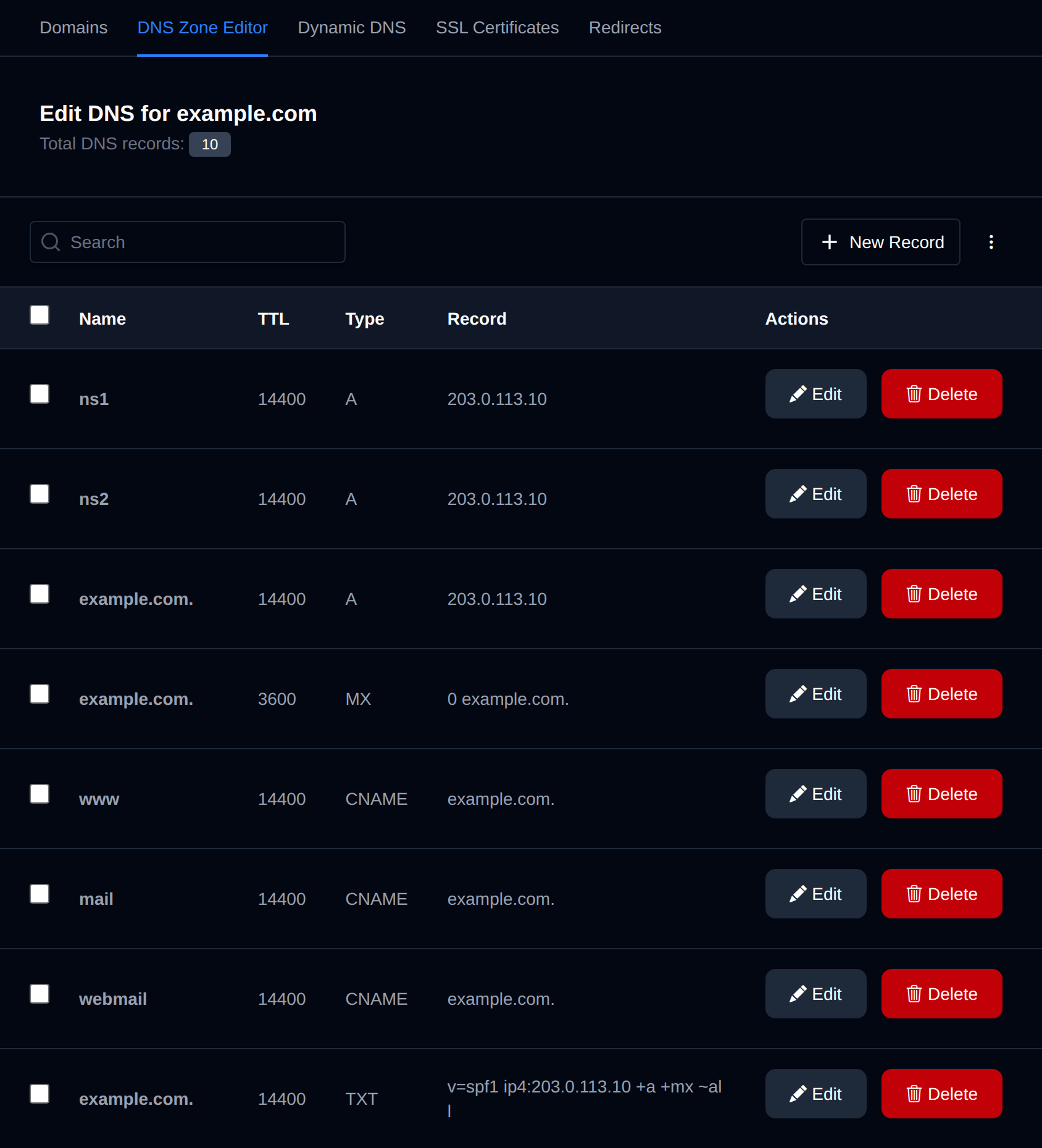Delete the www CNAME record
The height and width of the screenshot is (1148, 1042).
point(941,794)
